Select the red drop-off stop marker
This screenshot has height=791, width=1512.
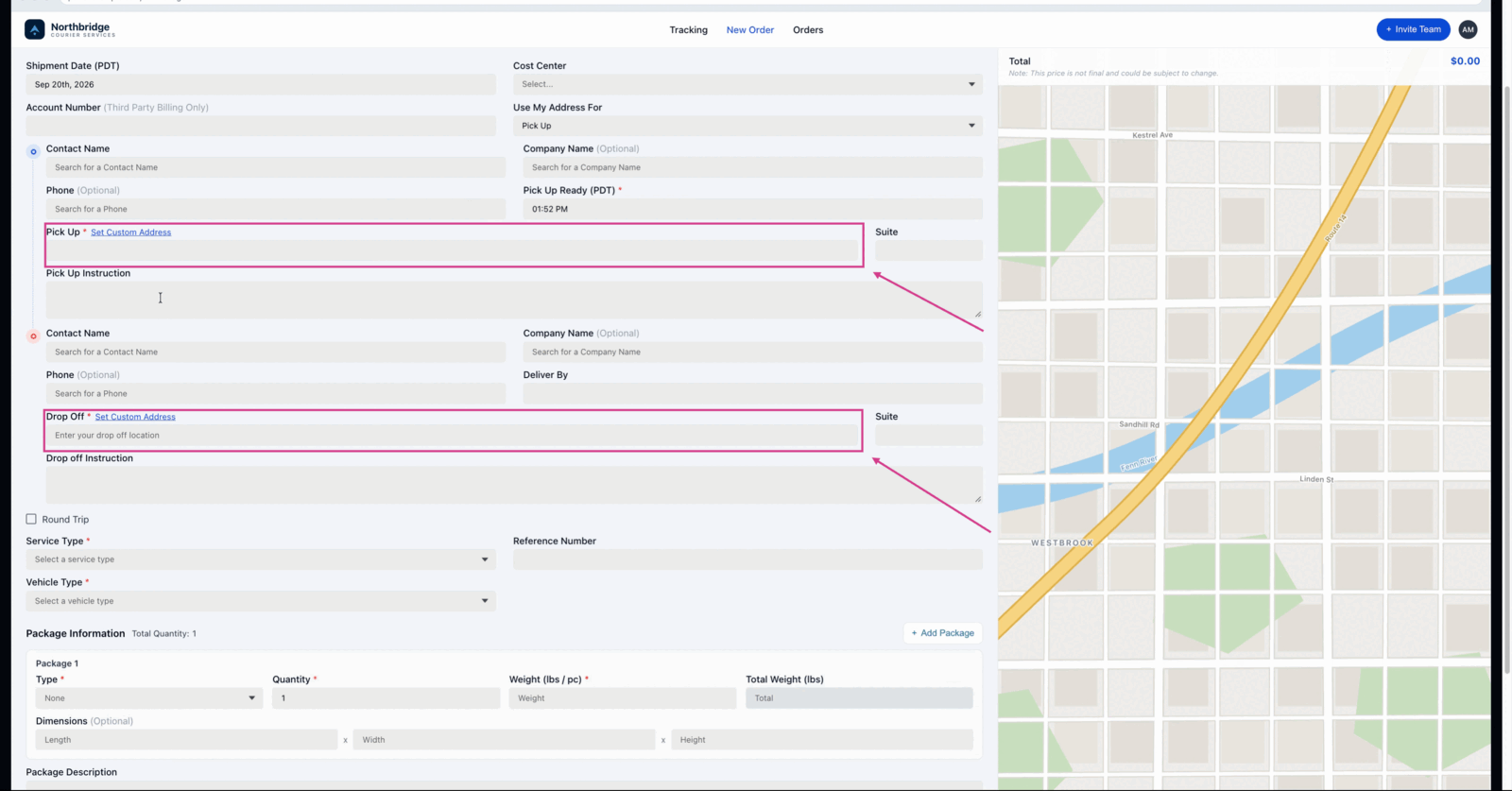33,335
